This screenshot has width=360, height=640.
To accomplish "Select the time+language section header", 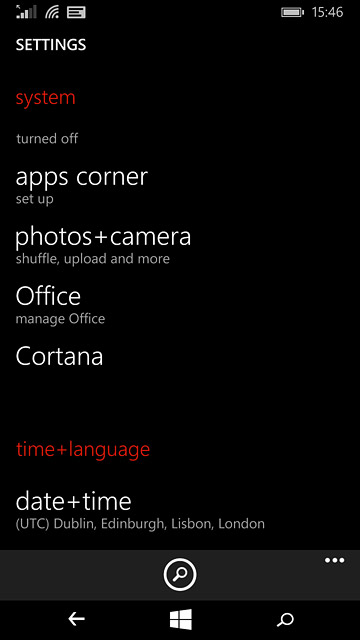I will tap(83, 449).
